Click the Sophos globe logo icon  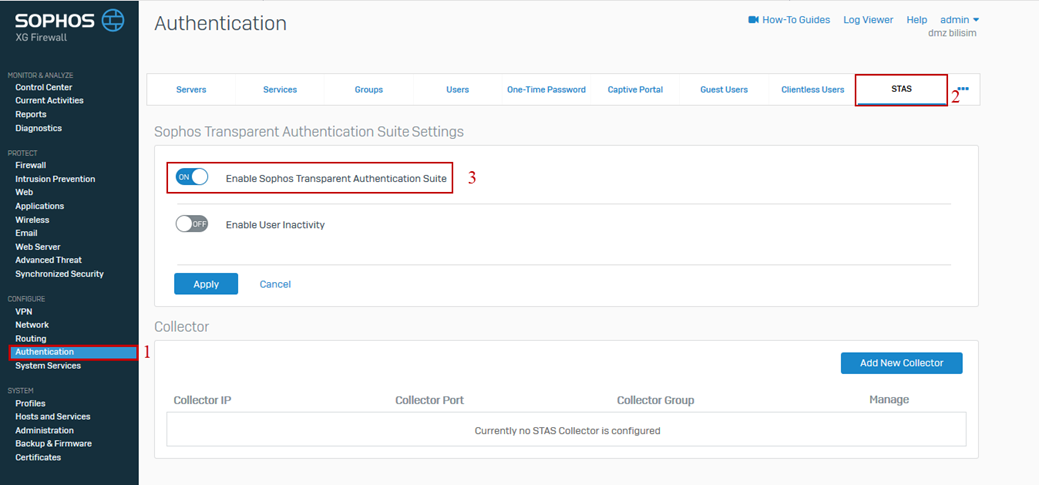click(x=113, y=21)
